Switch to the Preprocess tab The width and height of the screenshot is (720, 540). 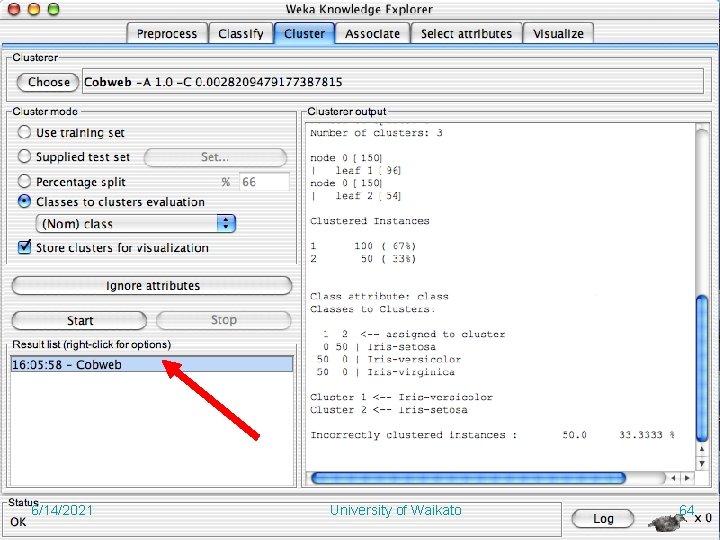point(167,34)
